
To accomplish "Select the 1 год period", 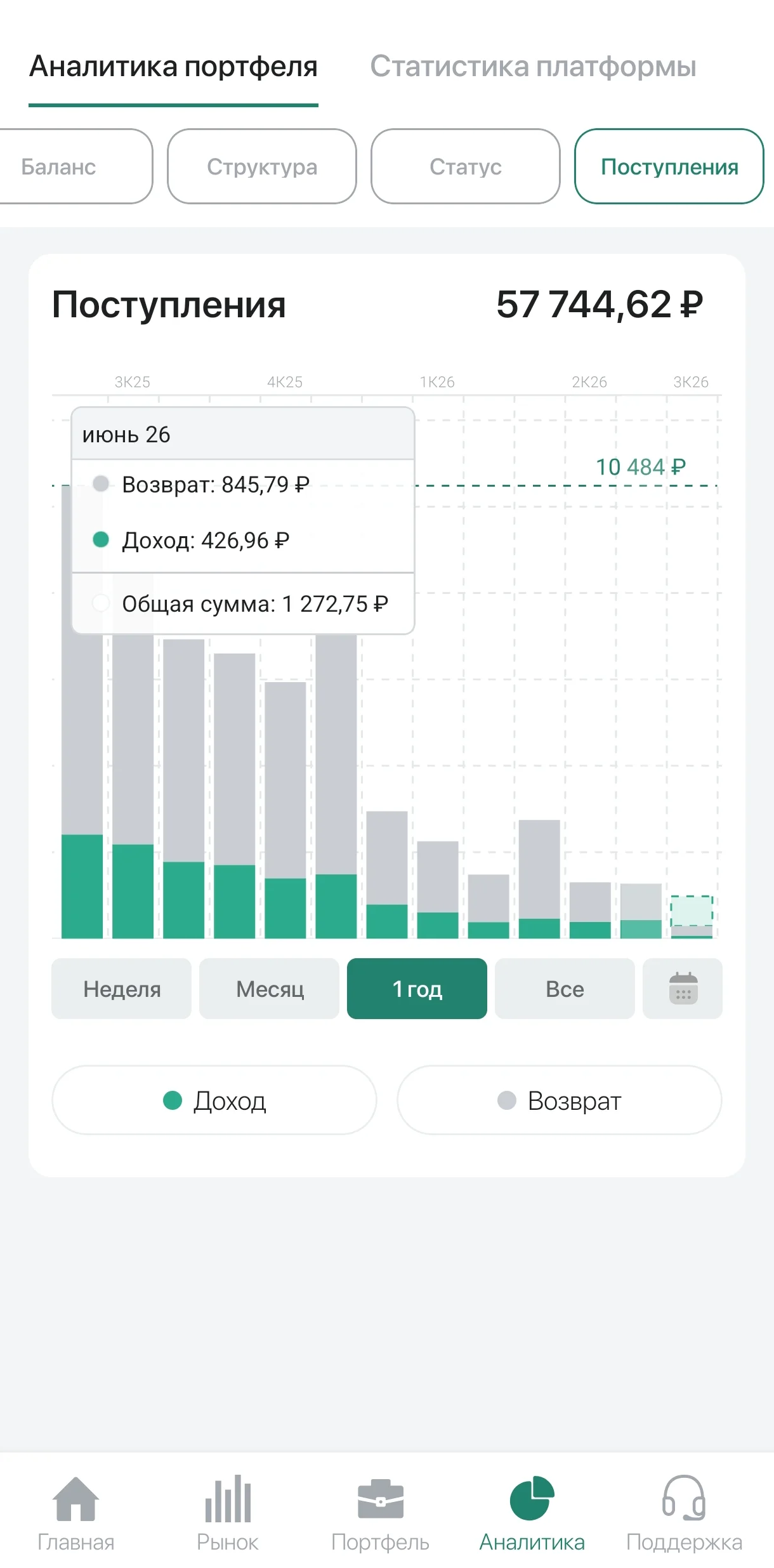I will pyautogui.click(x=417, y=989).
